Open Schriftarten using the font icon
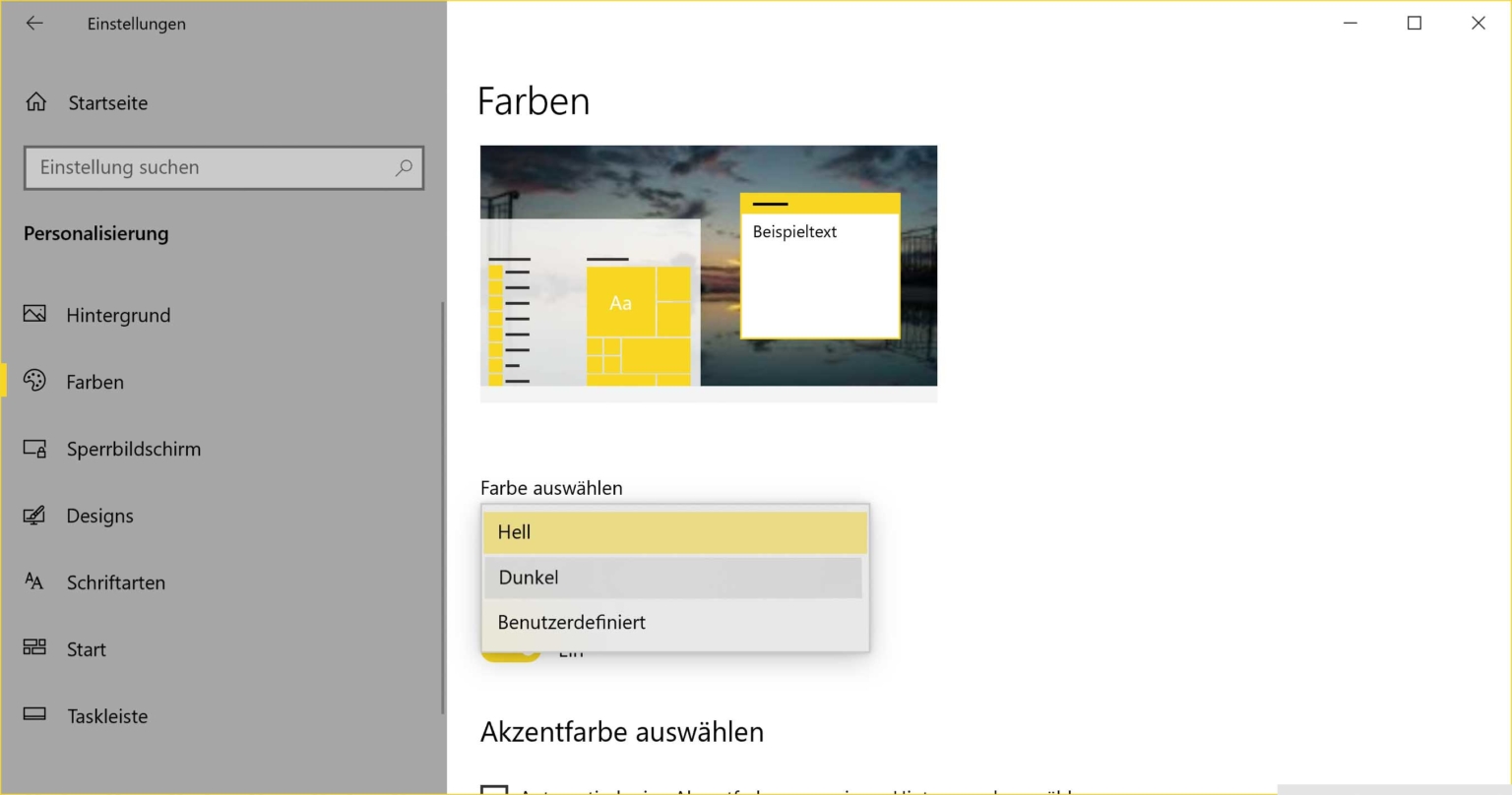The height and width of the screenshot is (795, 1512). [x=32, y=582]
